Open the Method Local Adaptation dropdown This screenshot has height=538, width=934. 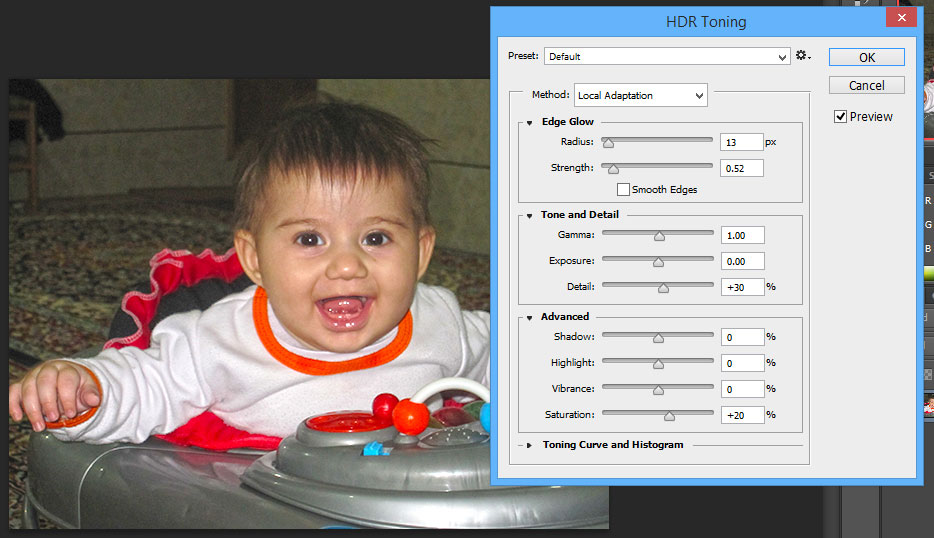(x=640, y=96)
